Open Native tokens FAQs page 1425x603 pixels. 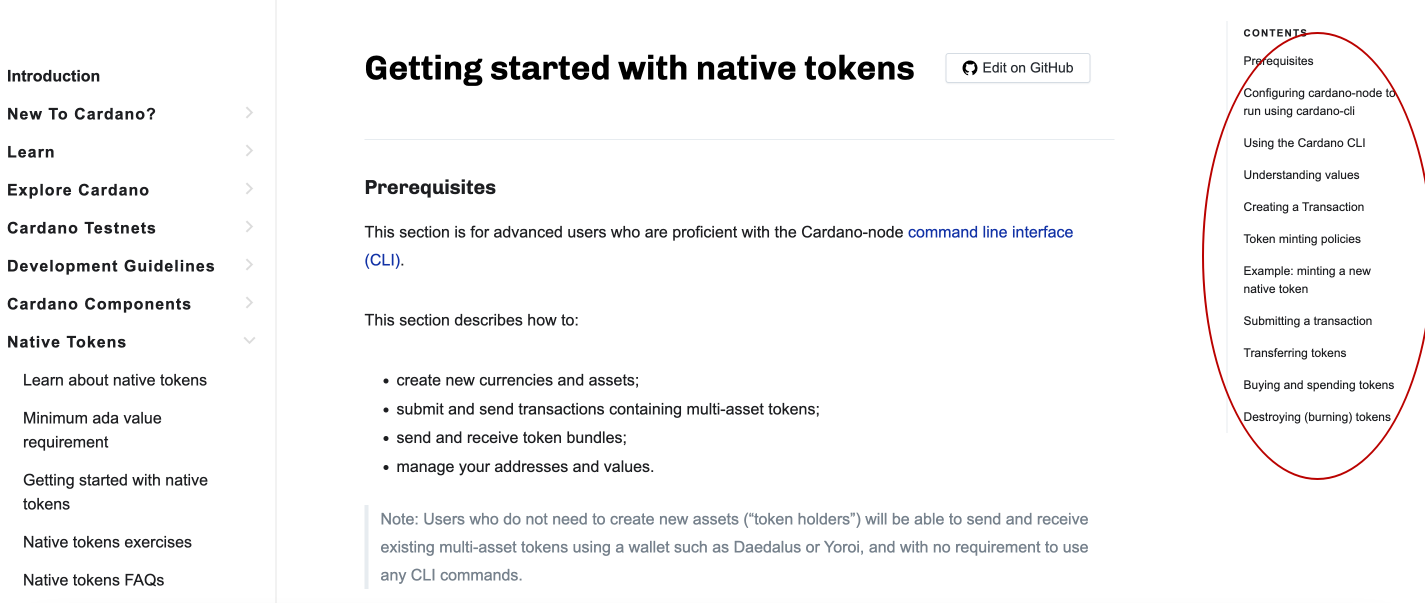pos(93,580)
